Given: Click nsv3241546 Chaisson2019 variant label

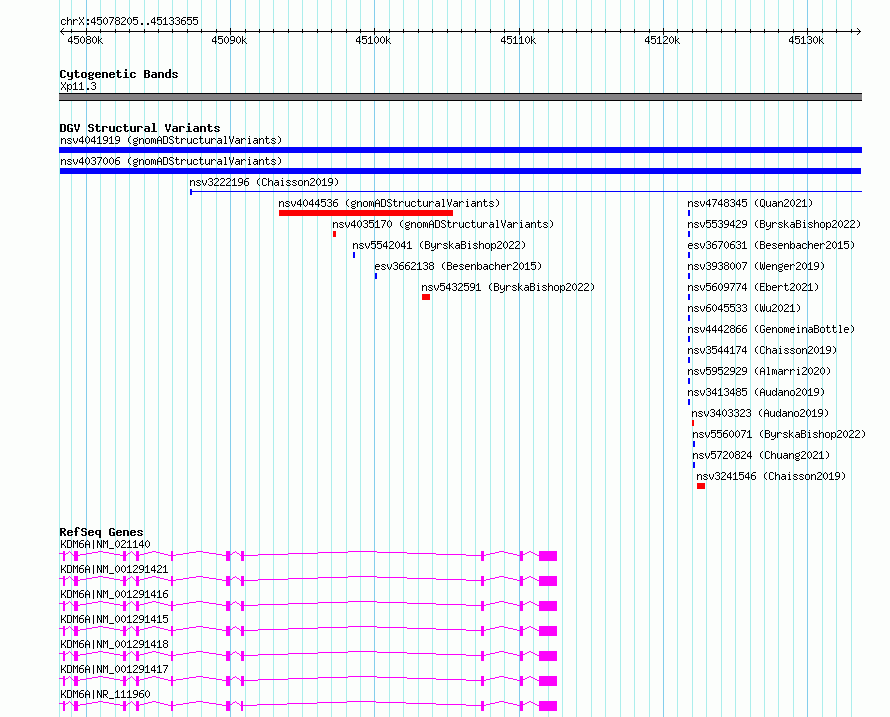Looking at the screenshot, I should pos(771,476).
